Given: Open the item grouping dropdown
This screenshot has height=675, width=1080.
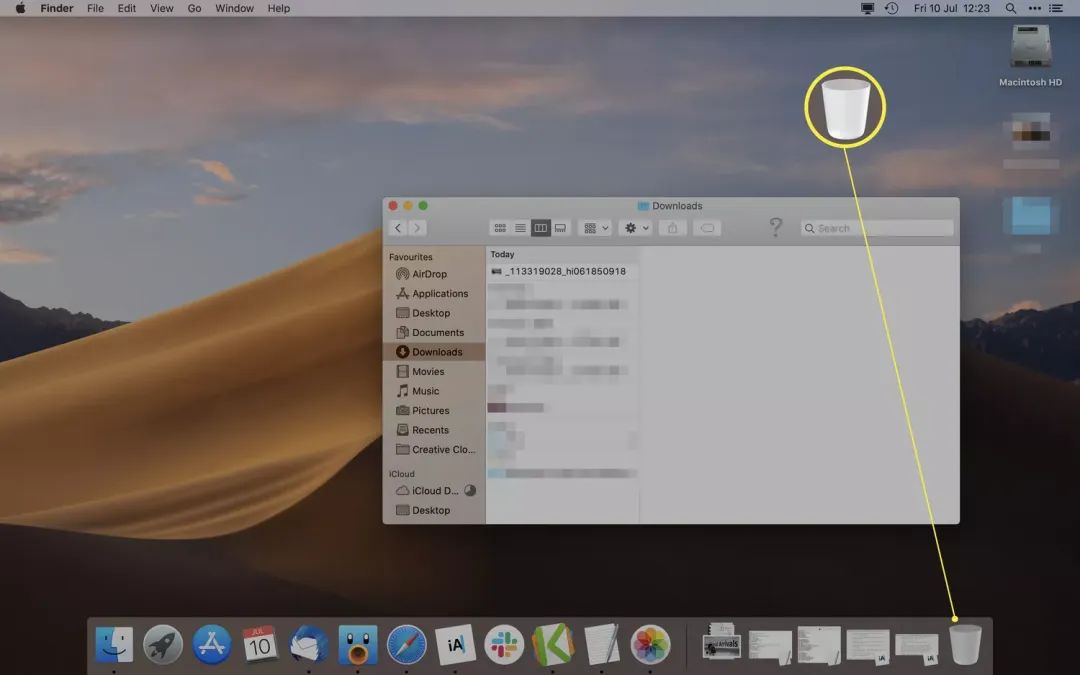Looking at the screenshot, I should (x=596, y=228).
